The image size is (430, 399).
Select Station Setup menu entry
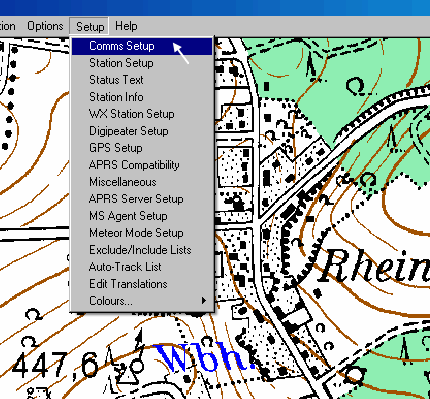(x=142, y=63)
